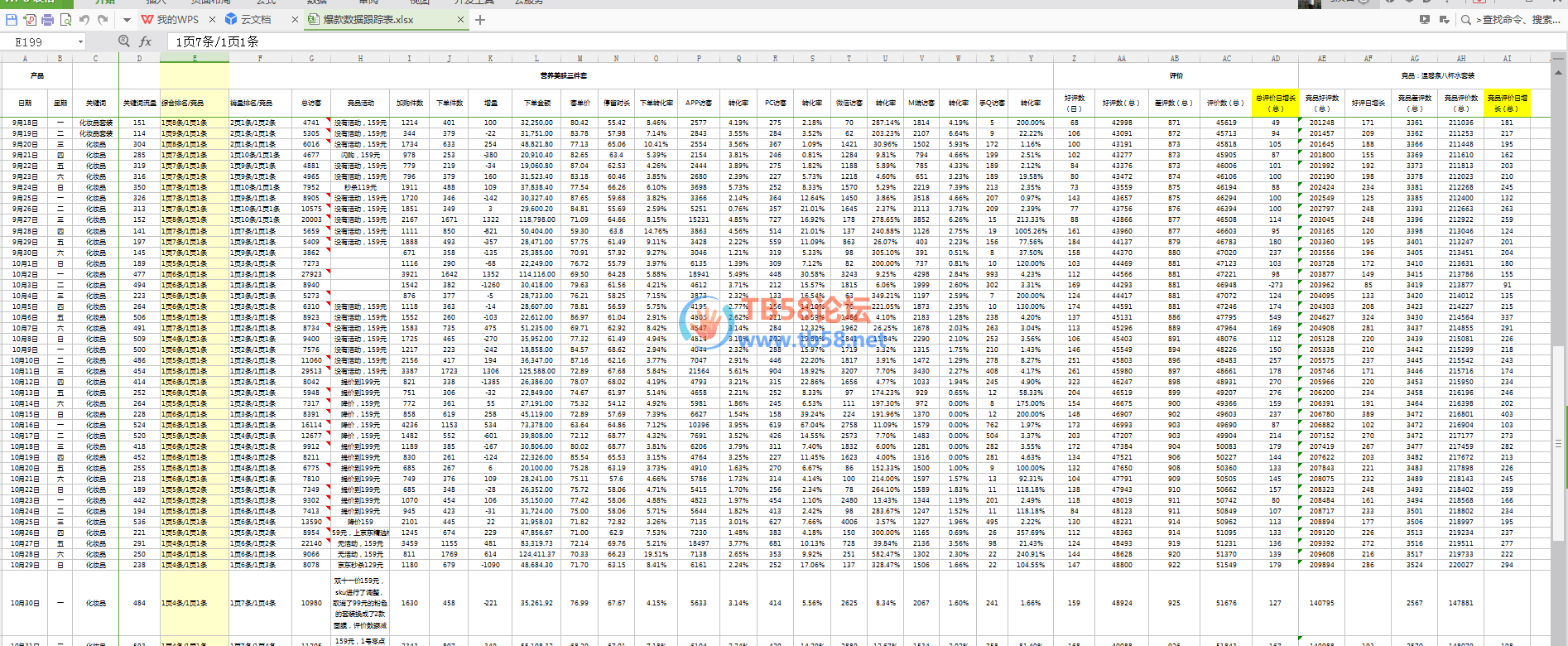Expand the quick access toolbar dropdown
1568x646 pixels.
(127, 19)
